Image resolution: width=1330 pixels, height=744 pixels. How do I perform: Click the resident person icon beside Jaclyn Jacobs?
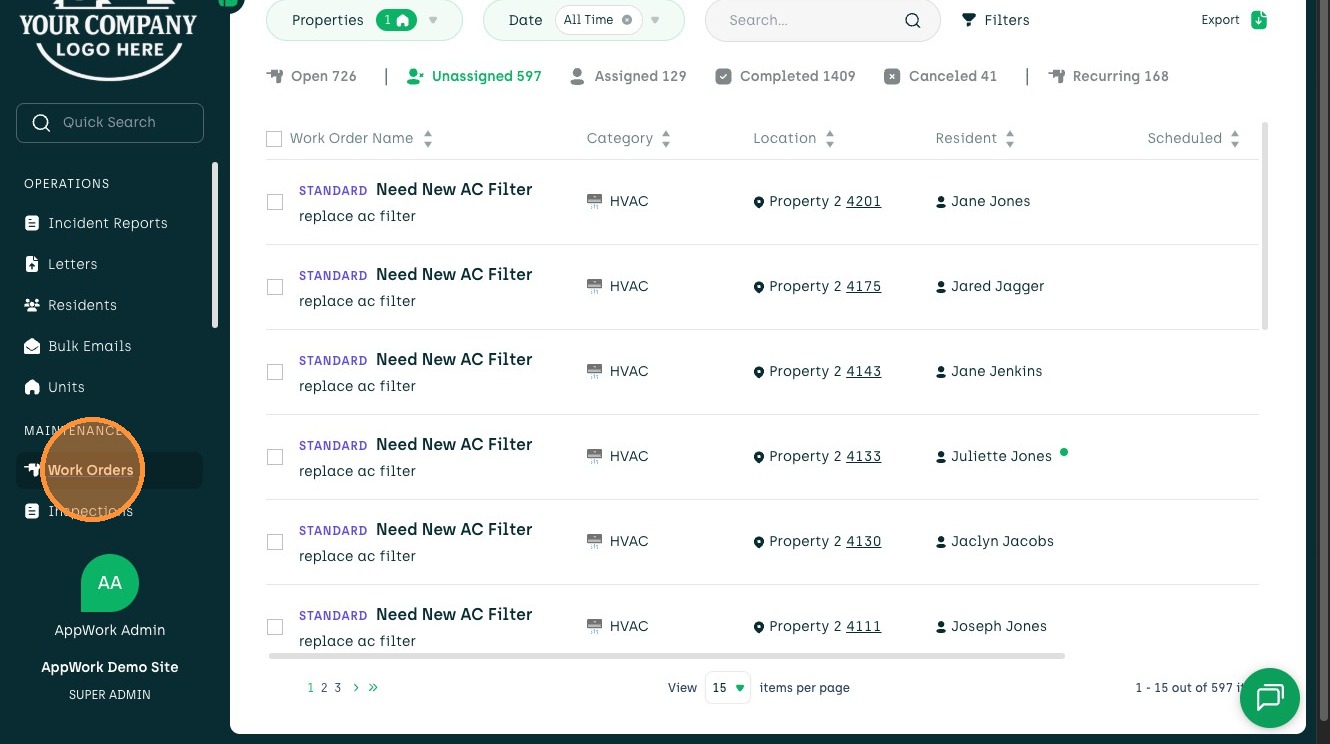(941, 542)
